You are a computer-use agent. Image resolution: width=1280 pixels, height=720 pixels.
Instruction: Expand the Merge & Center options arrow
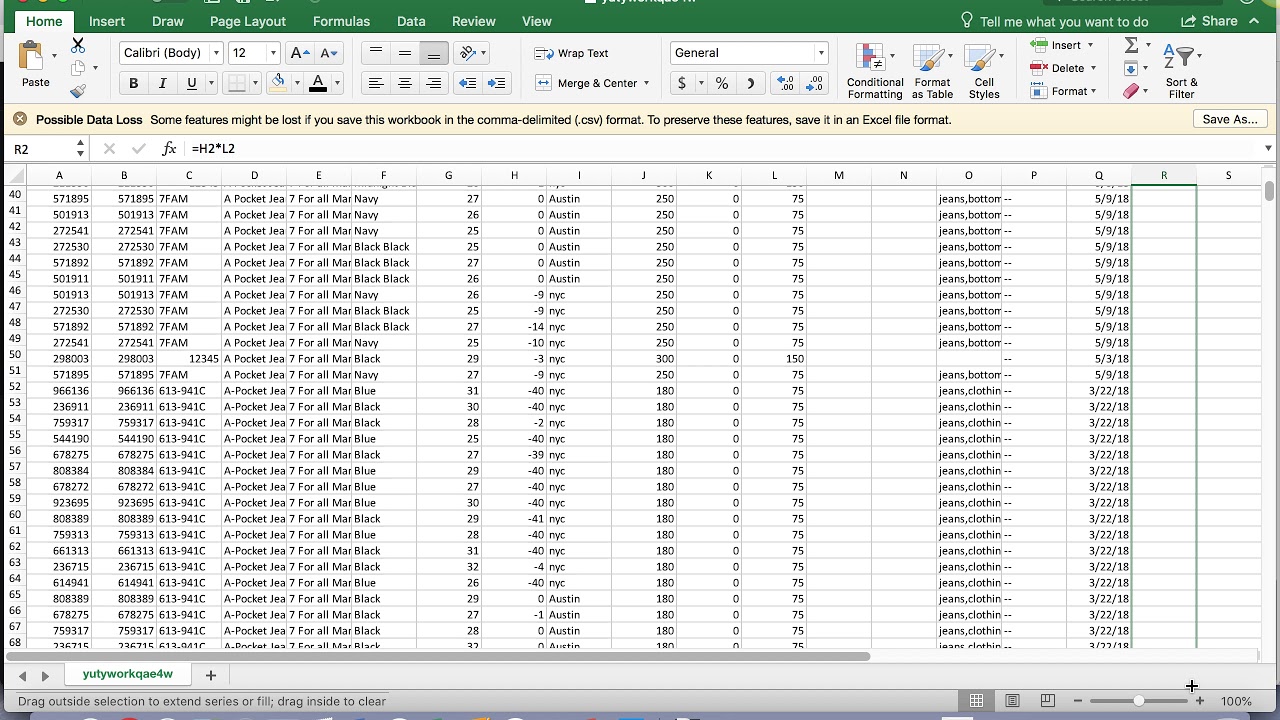click(x=646, y=83)
